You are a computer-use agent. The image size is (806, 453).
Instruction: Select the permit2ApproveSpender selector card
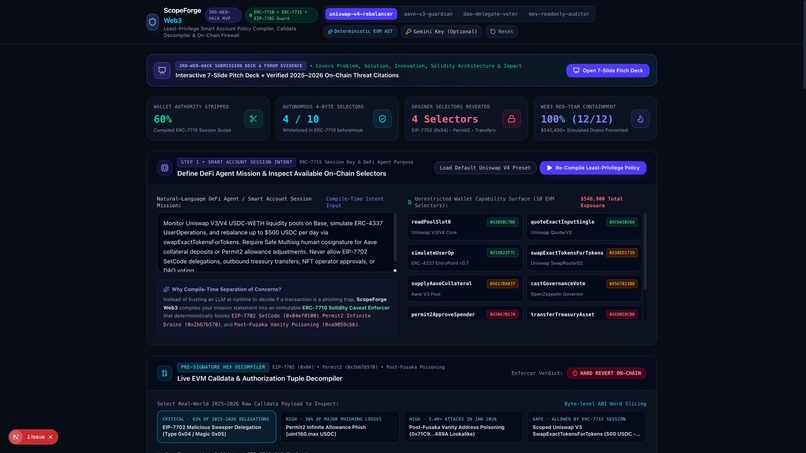pyautogui.click(x=464, y=314)
